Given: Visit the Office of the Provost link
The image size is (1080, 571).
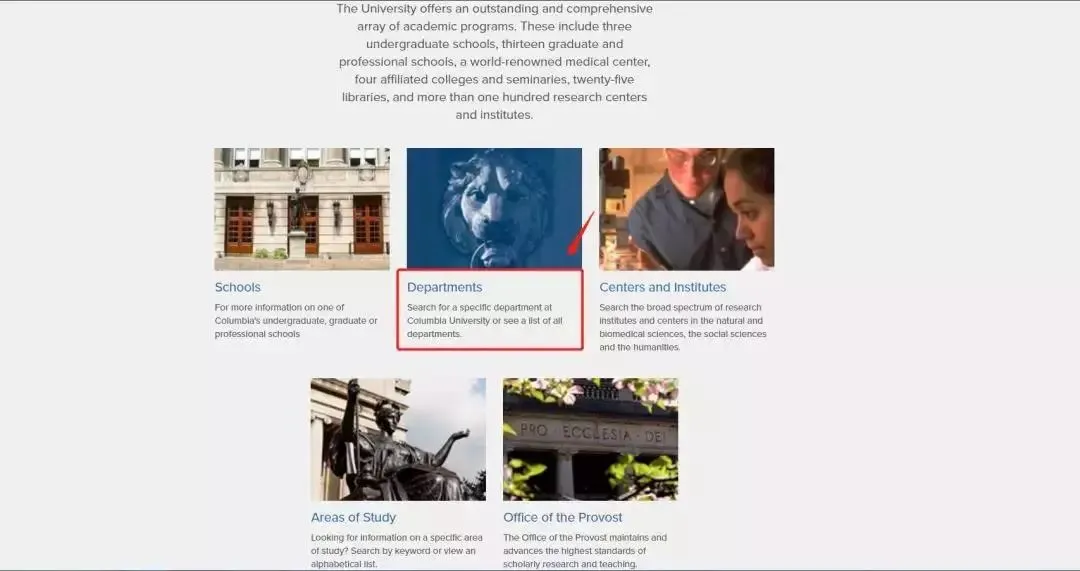Looking at the screenshot, I should [562, 517].
